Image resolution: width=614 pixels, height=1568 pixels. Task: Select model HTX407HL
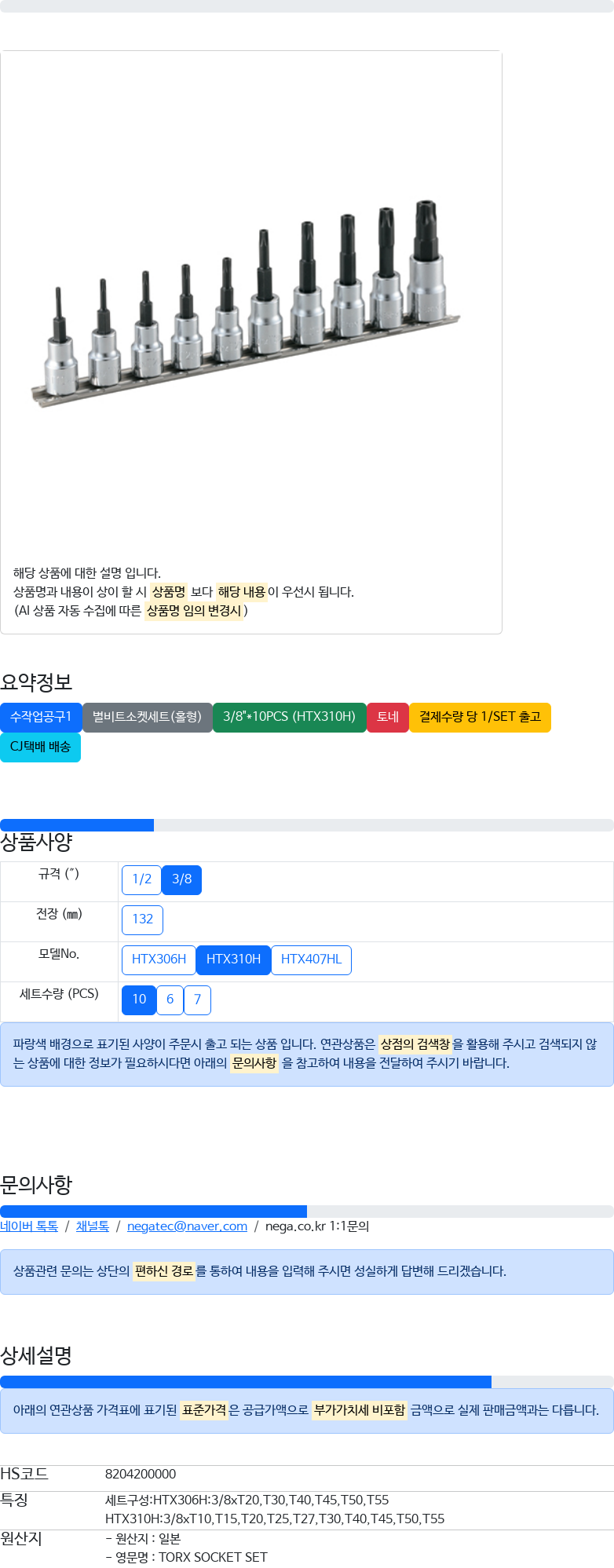tap(311, 959)
